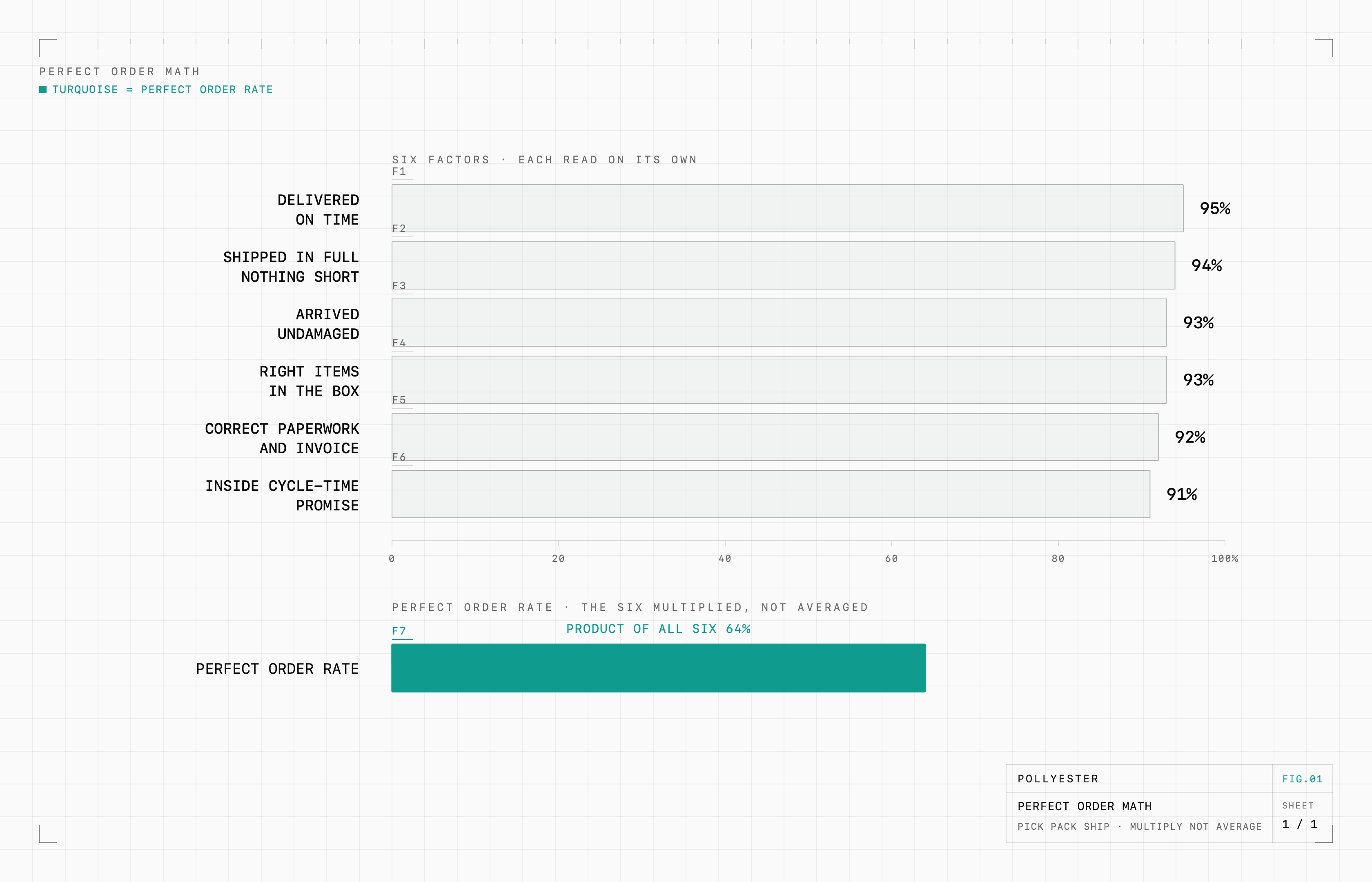Click the 93% value beside Right Items
1372x882 pixels.
pos(1198,380)
